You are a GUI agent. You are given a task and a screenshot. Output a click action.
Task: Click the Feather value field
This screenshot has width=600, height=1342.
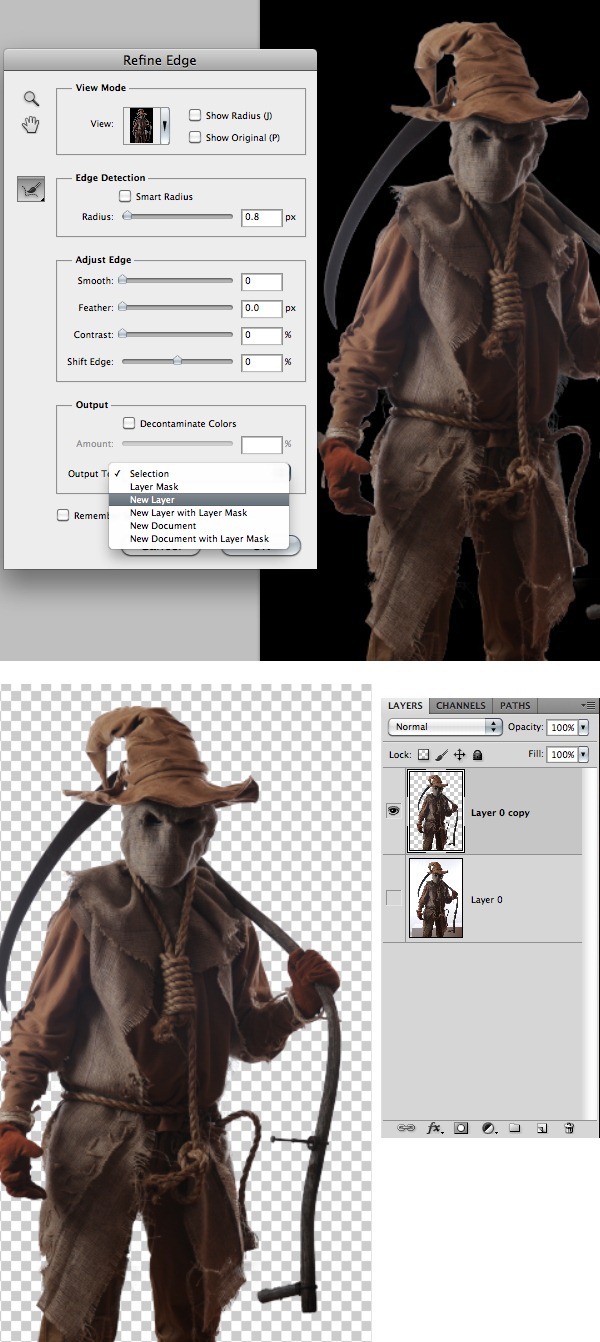point(261,309)
